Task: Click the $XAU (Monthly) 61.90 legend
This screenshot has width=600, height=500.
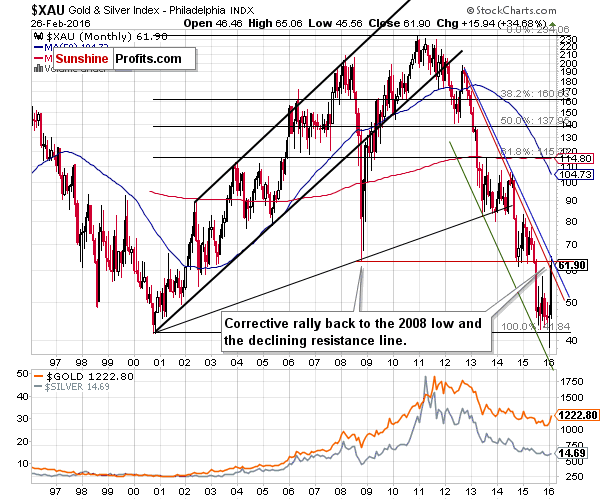Action: pos(107,37)
